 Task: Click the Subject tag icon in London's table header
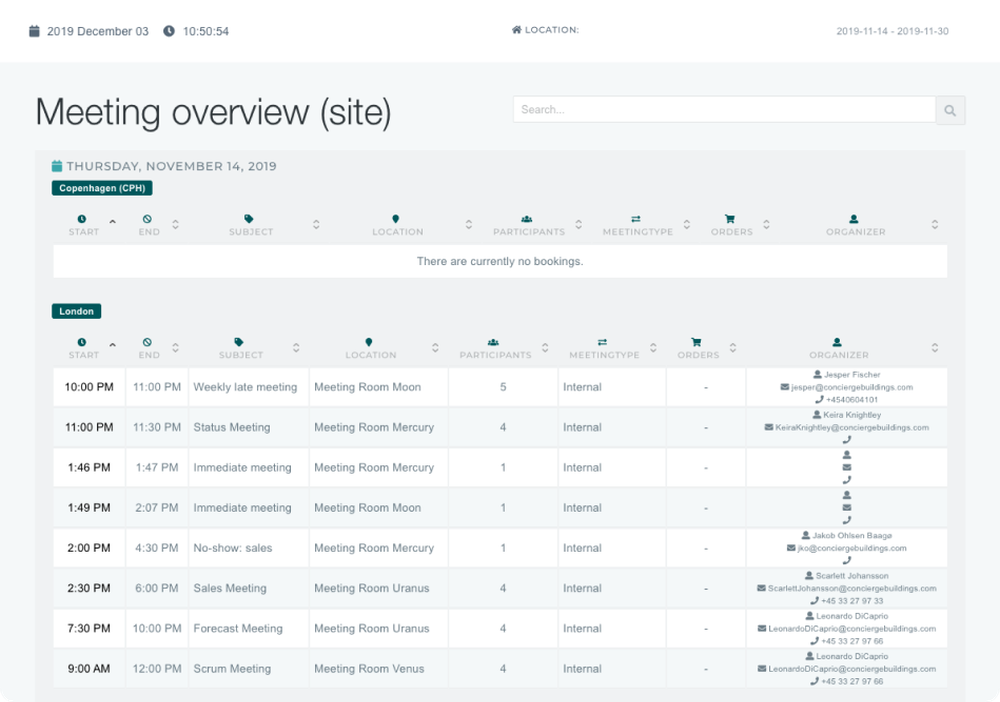coord(239,340)
